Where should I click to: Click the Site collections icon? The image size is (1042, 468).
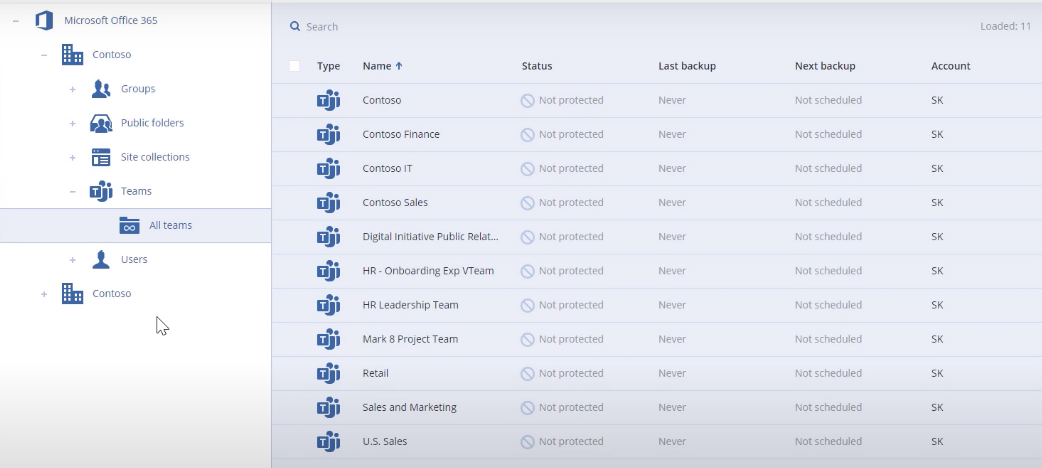(101, 158)
